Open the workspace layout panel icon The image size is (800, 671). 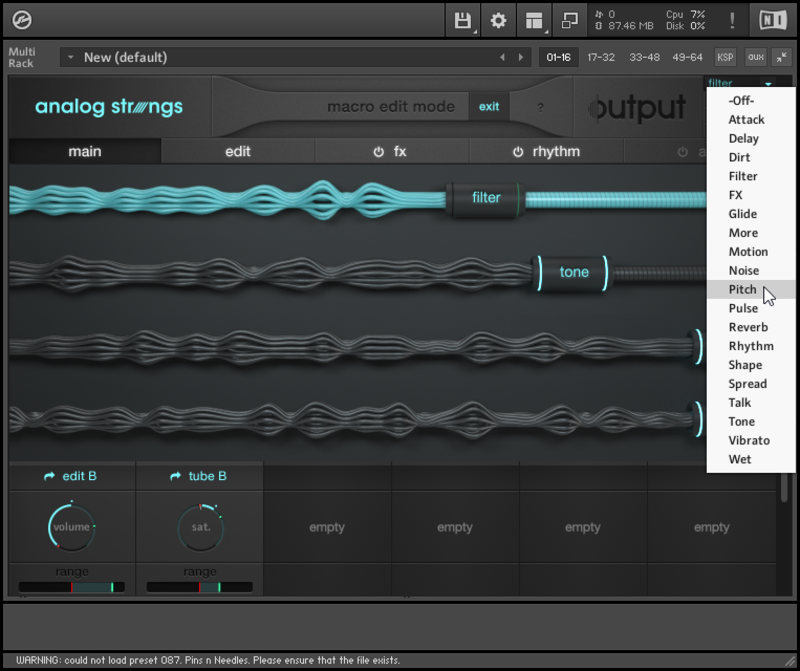pyautogui.click(x=534, y=21)
